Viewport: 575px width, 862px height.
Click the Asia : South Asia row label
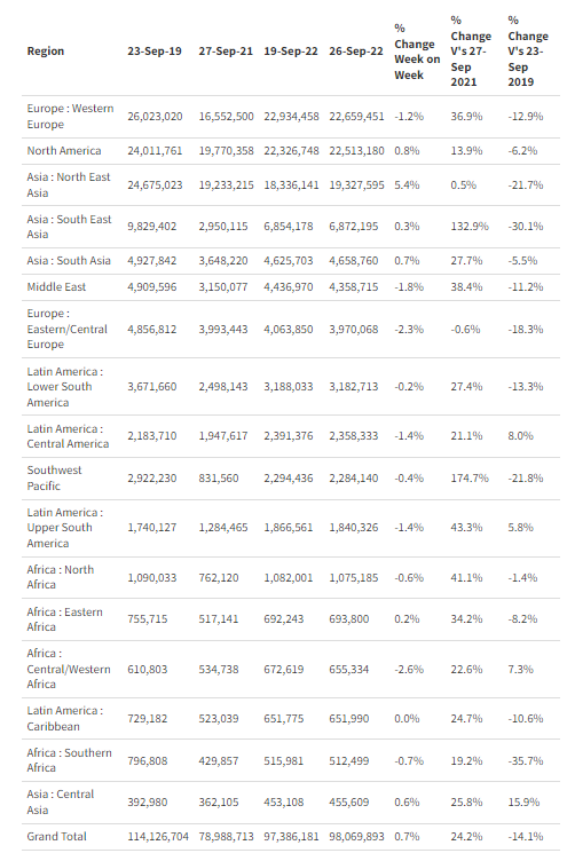tap(69, 260)
